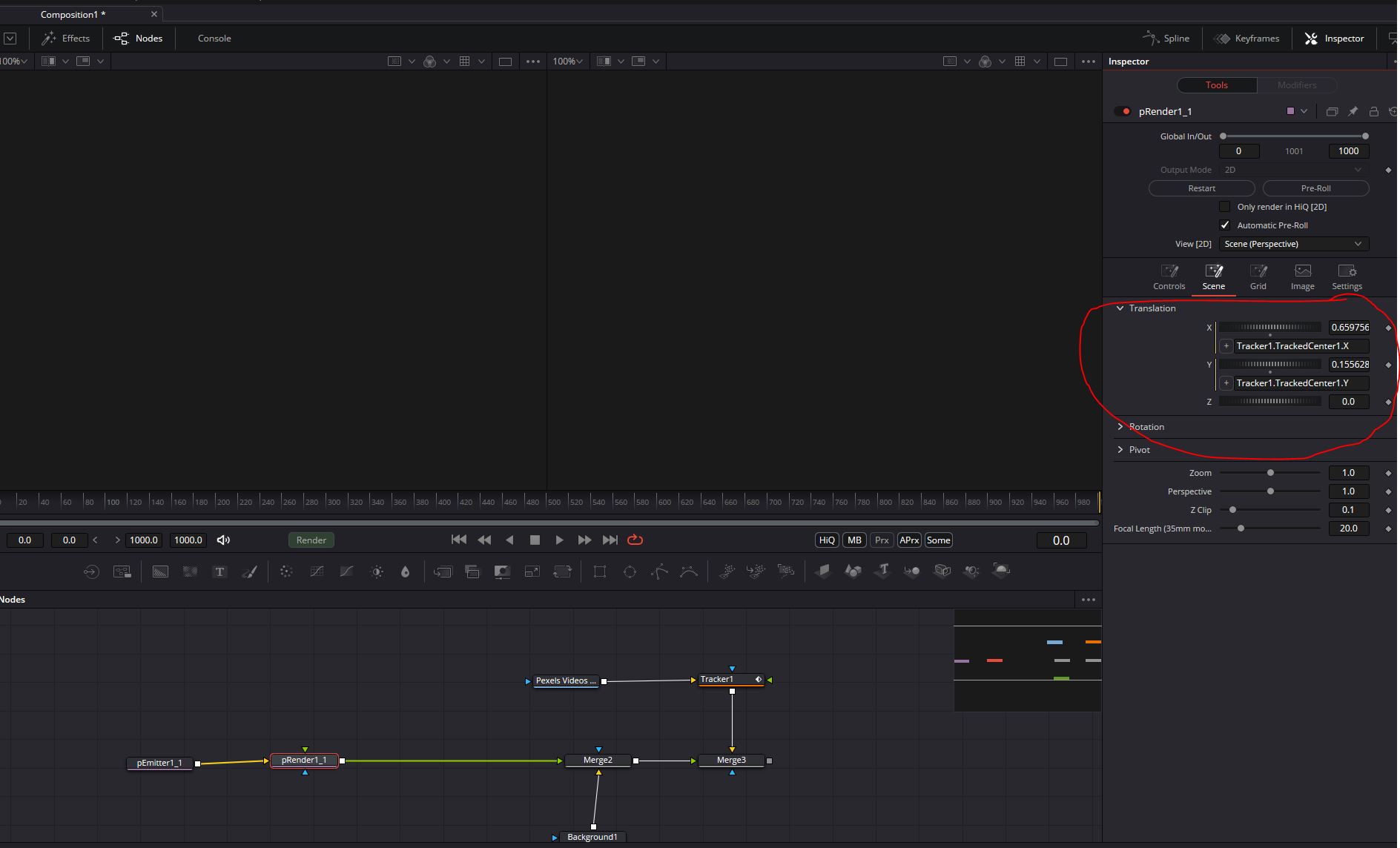Click the inspector versions icon for pRender1_1
This screenshot has width=1400, height=848.
1332,111
